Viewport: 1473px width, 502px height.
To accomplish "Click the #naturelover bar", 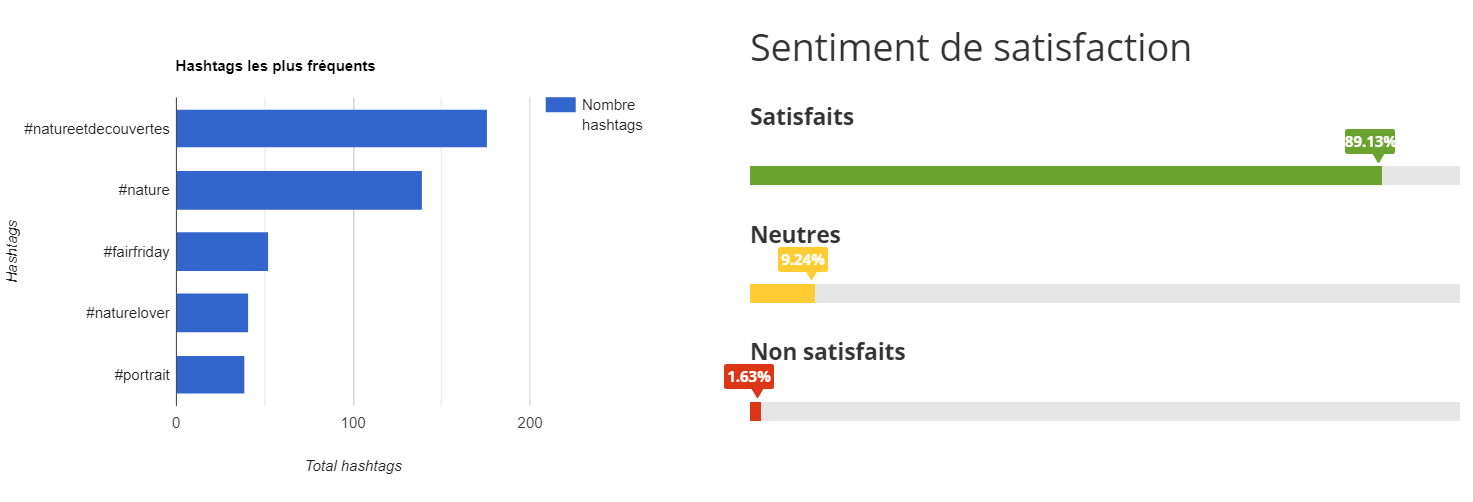I will coord(212,313).
